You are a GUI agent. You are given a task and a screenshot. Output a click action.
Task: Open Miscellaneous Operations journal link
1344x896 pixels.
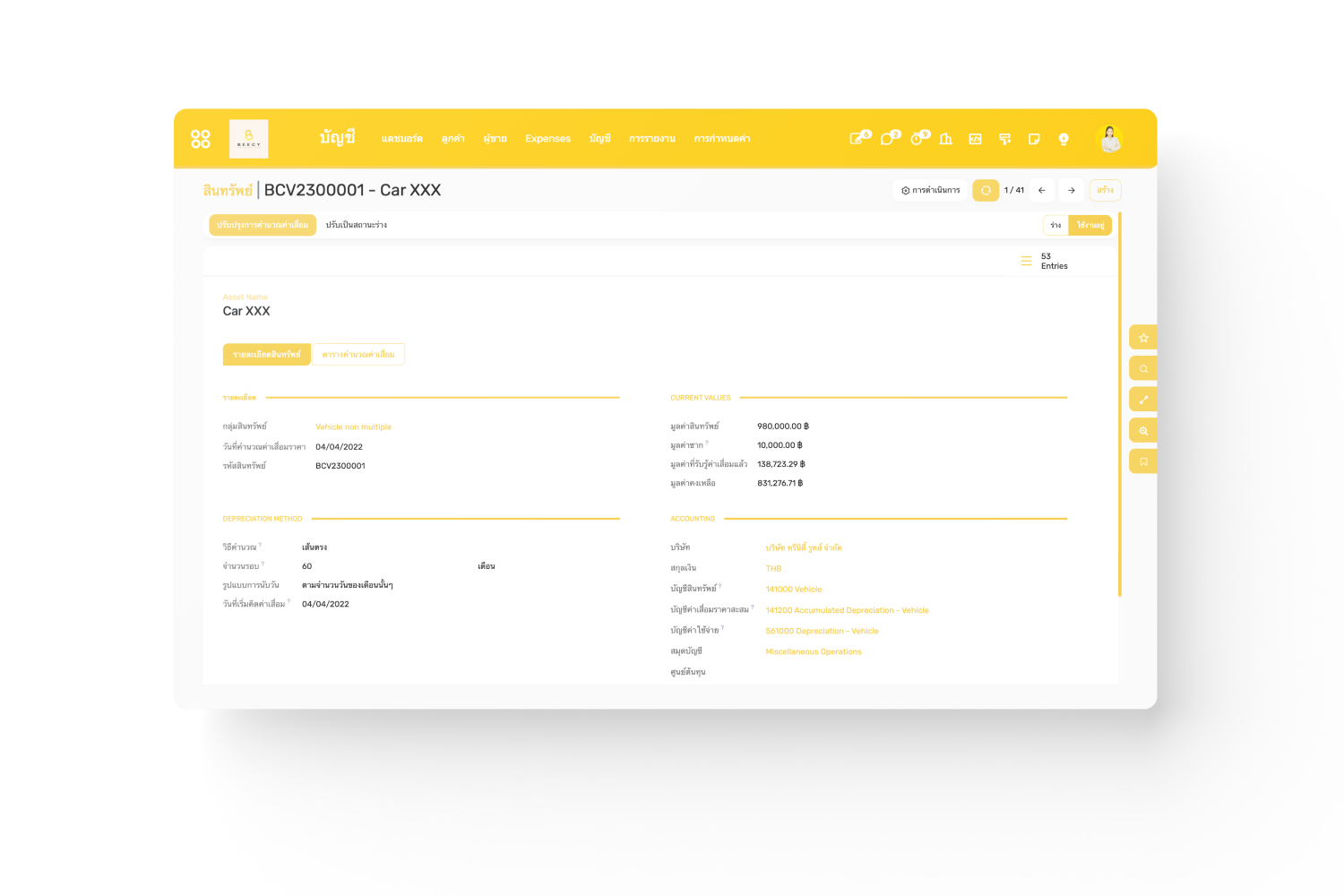point(814,652)
